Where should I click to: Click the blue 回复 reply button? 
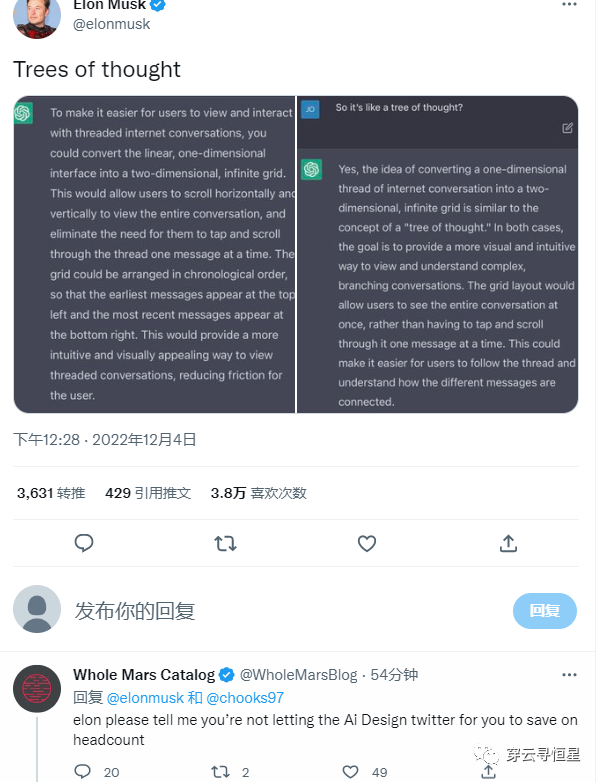[x=545, y=610]
